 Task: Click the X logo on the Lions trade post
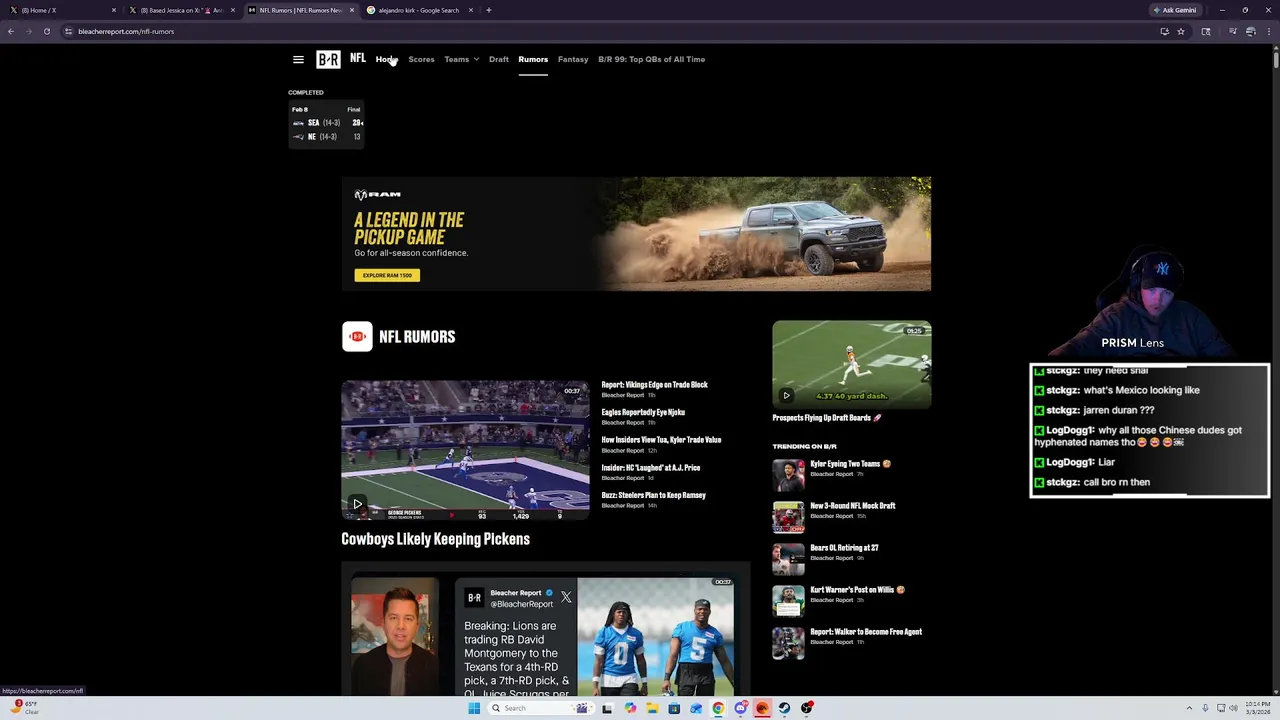click(566, 597)
